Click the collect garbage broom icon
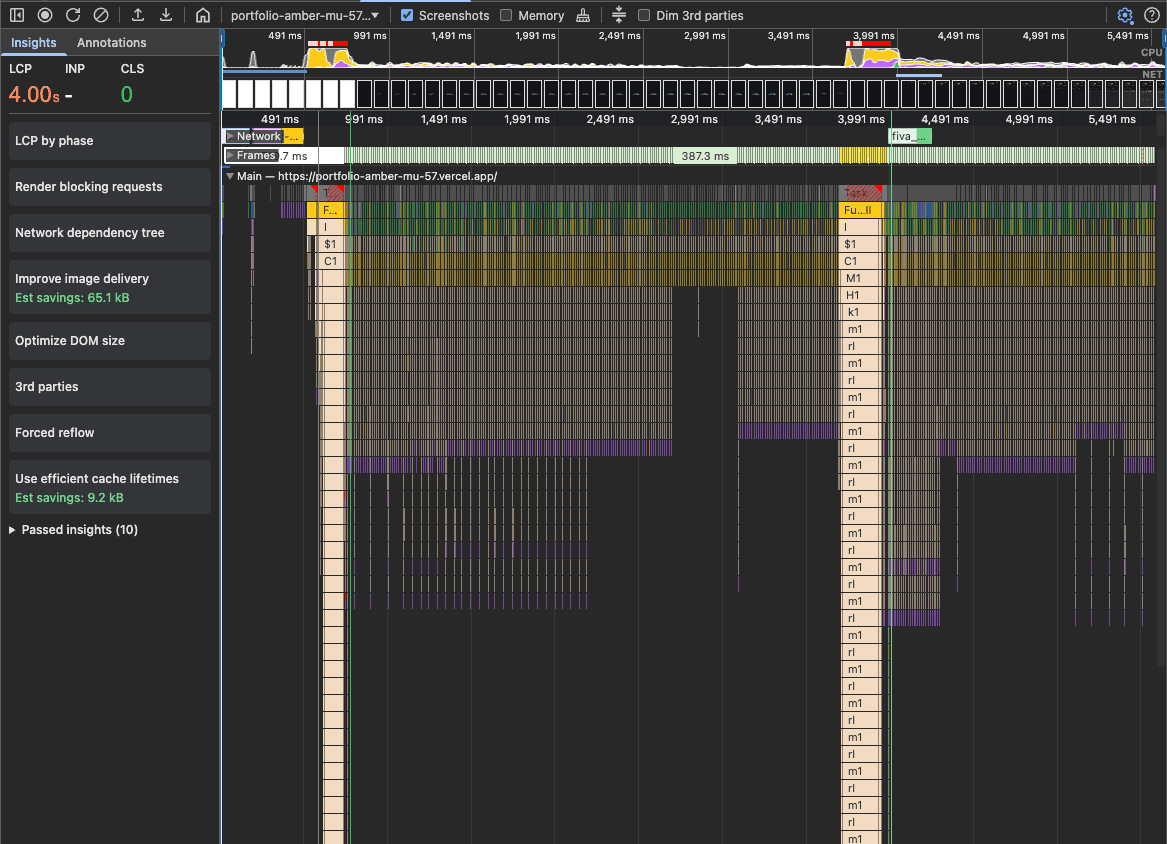 pos(583,15)
